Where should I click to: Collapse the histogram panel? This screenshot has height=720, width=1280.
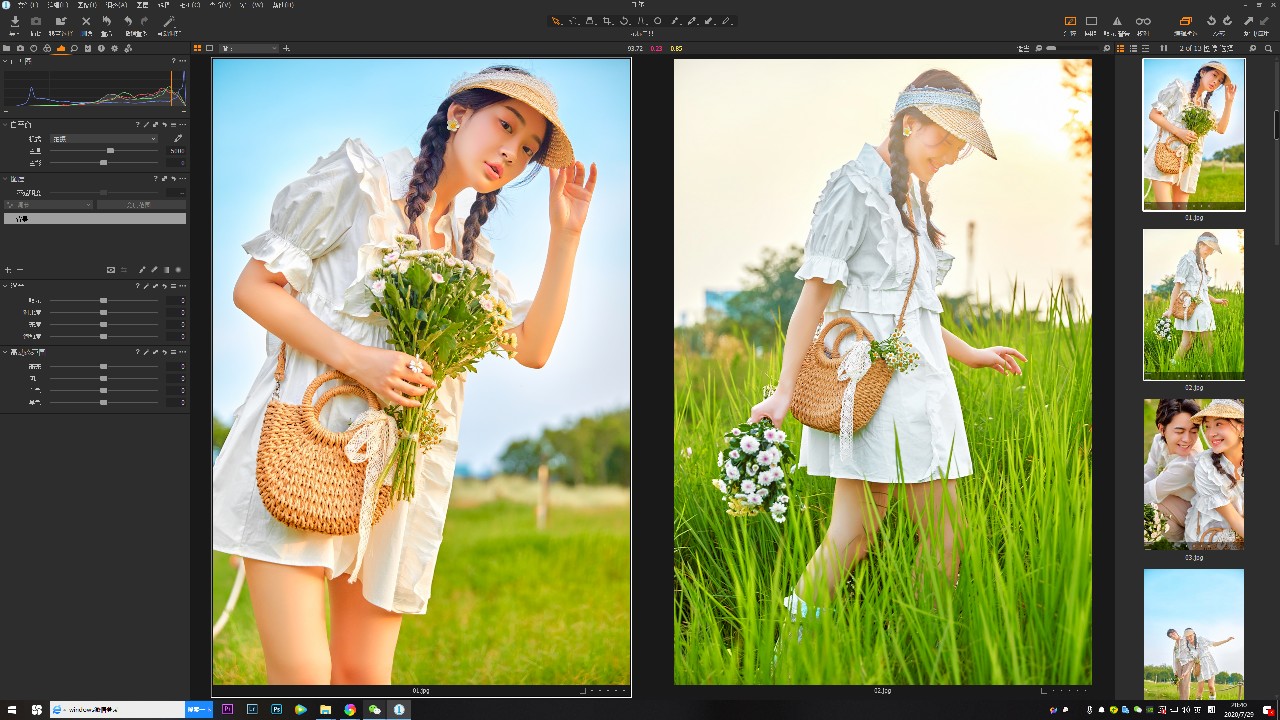[x=5, y=61]
